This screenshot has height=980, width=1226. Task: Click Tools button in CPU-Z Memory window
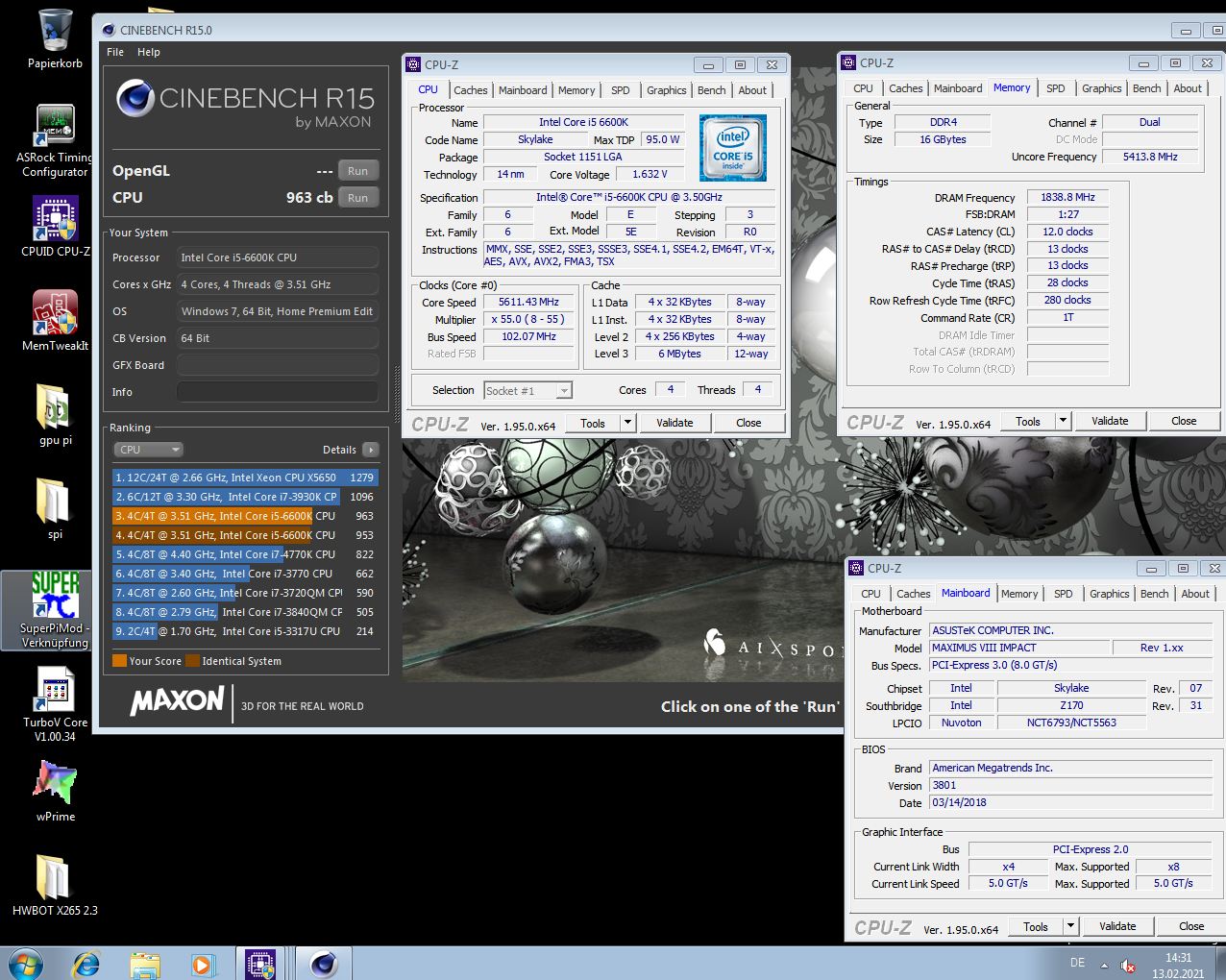[1028, 421]
